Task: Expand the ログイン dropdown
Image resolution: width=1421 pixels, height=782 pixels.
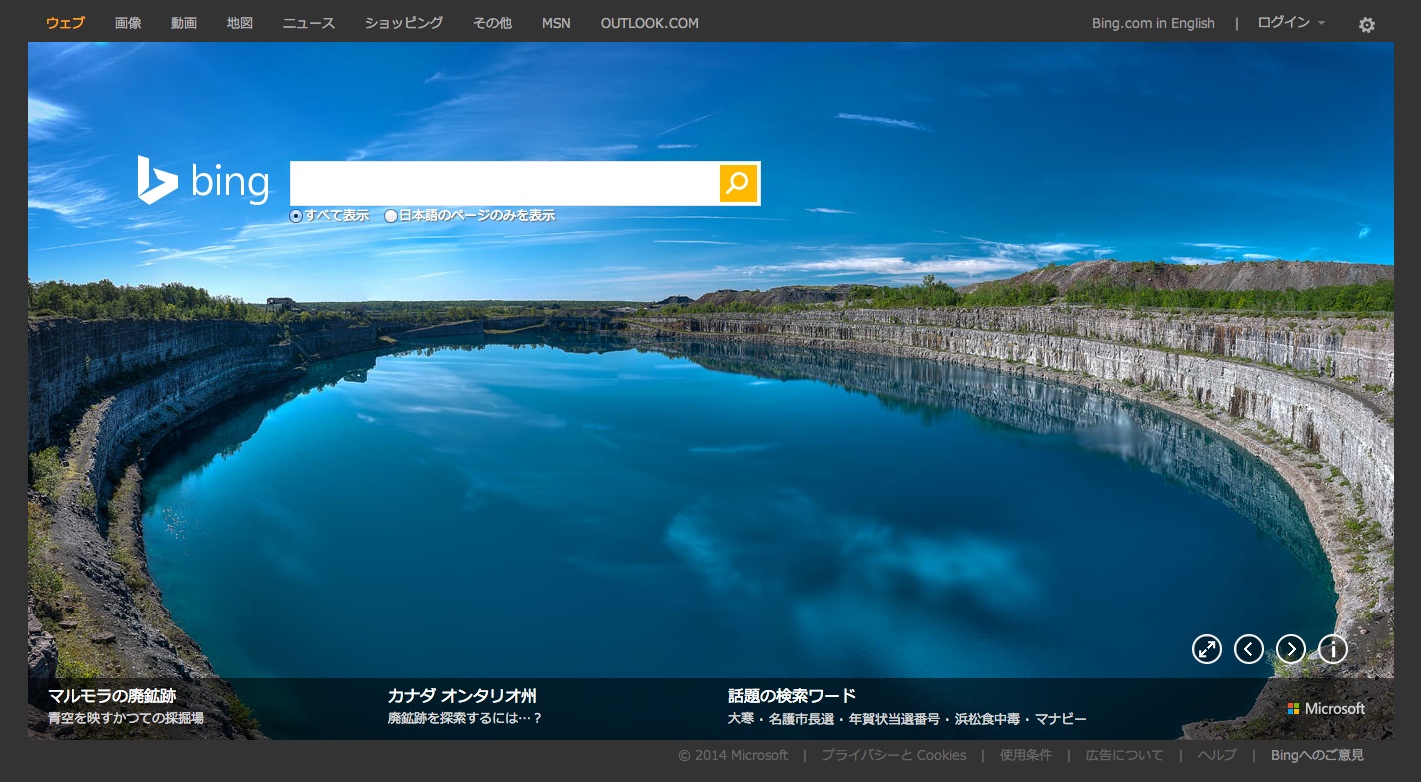Action: click(1290, 23)
